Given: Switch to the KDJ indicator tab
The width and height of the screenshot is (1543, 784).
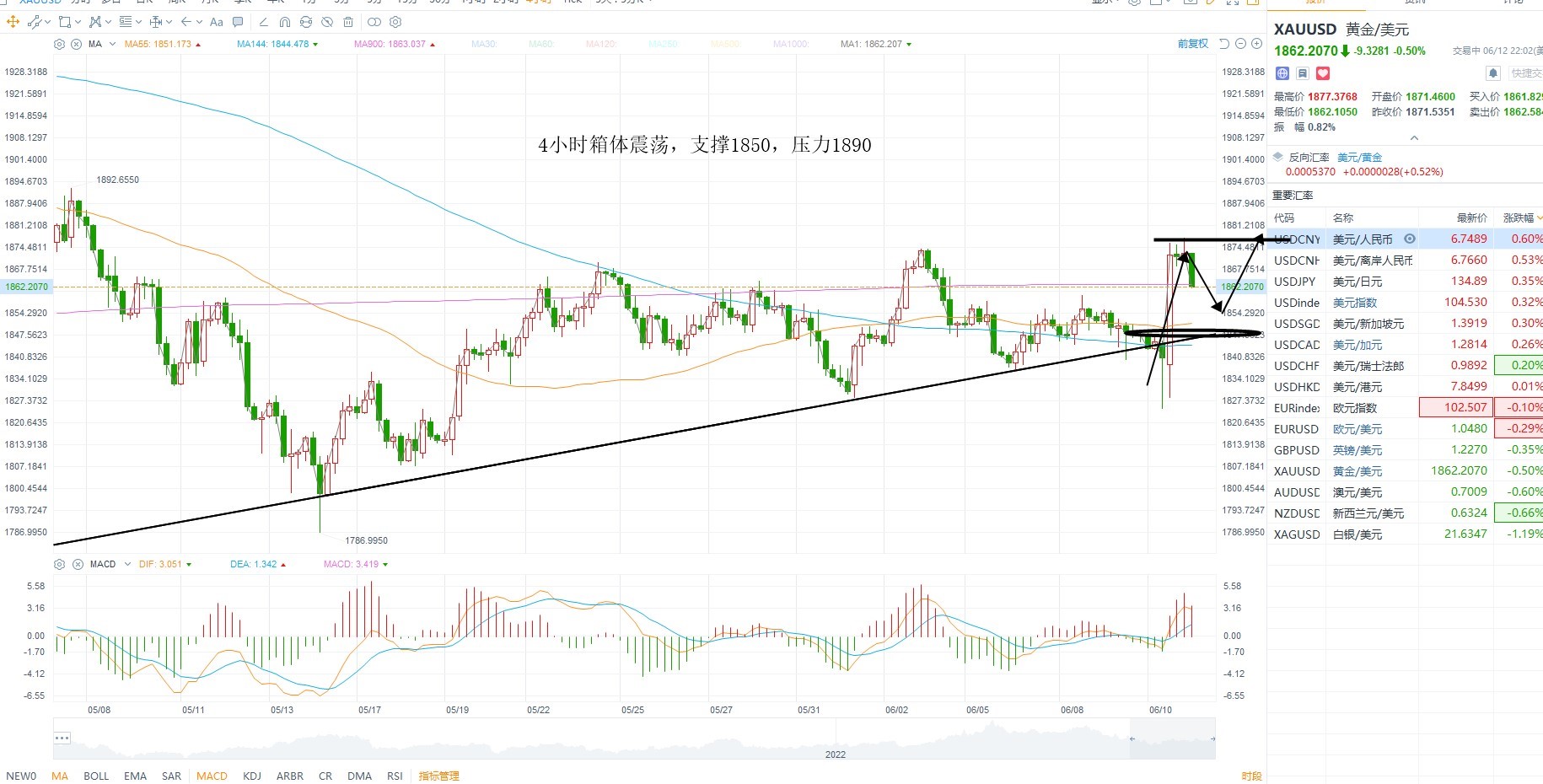Looking at the screenshot, I should click(x=251, y=776).
